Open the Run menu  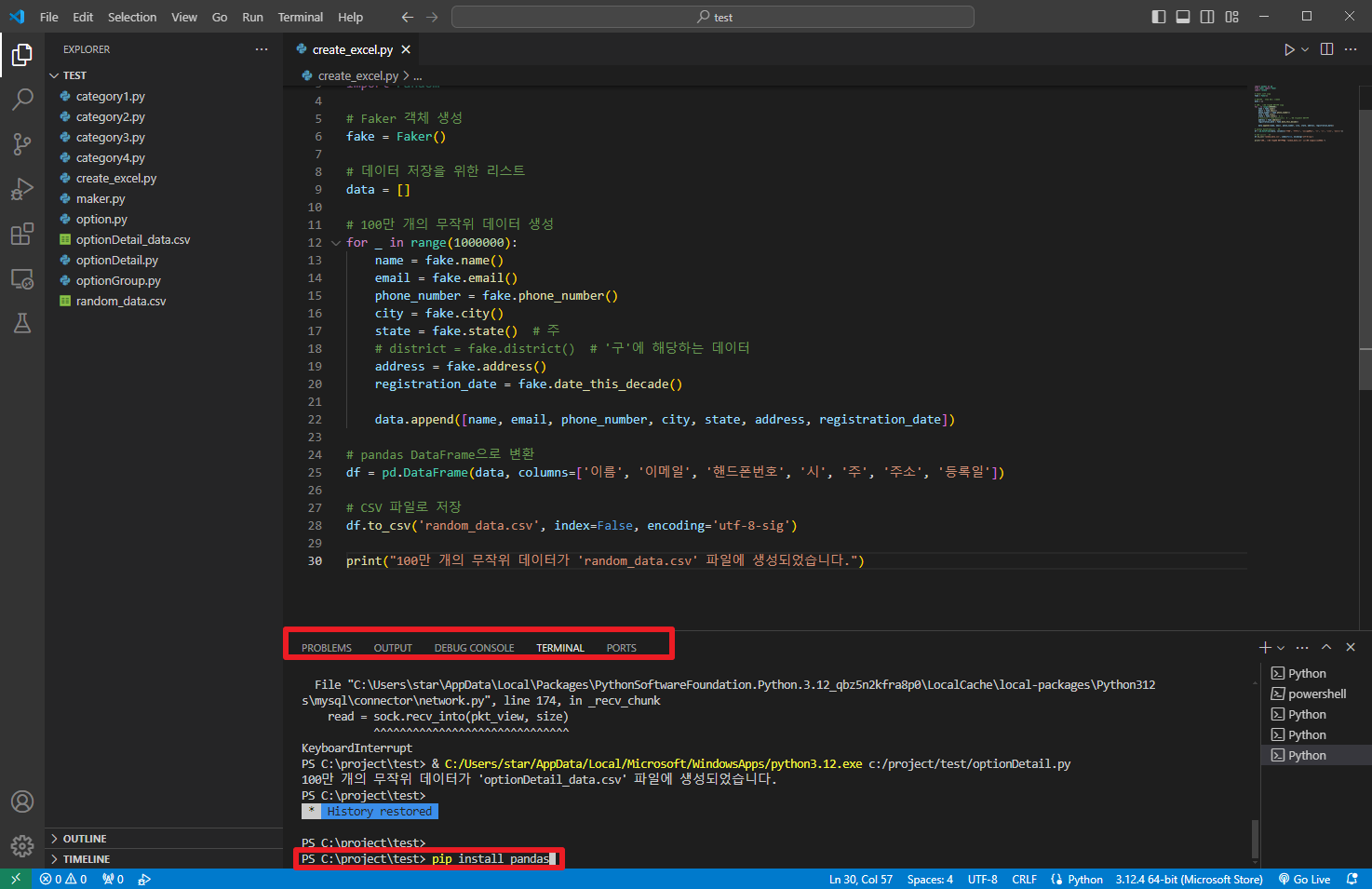click(252, 17)
